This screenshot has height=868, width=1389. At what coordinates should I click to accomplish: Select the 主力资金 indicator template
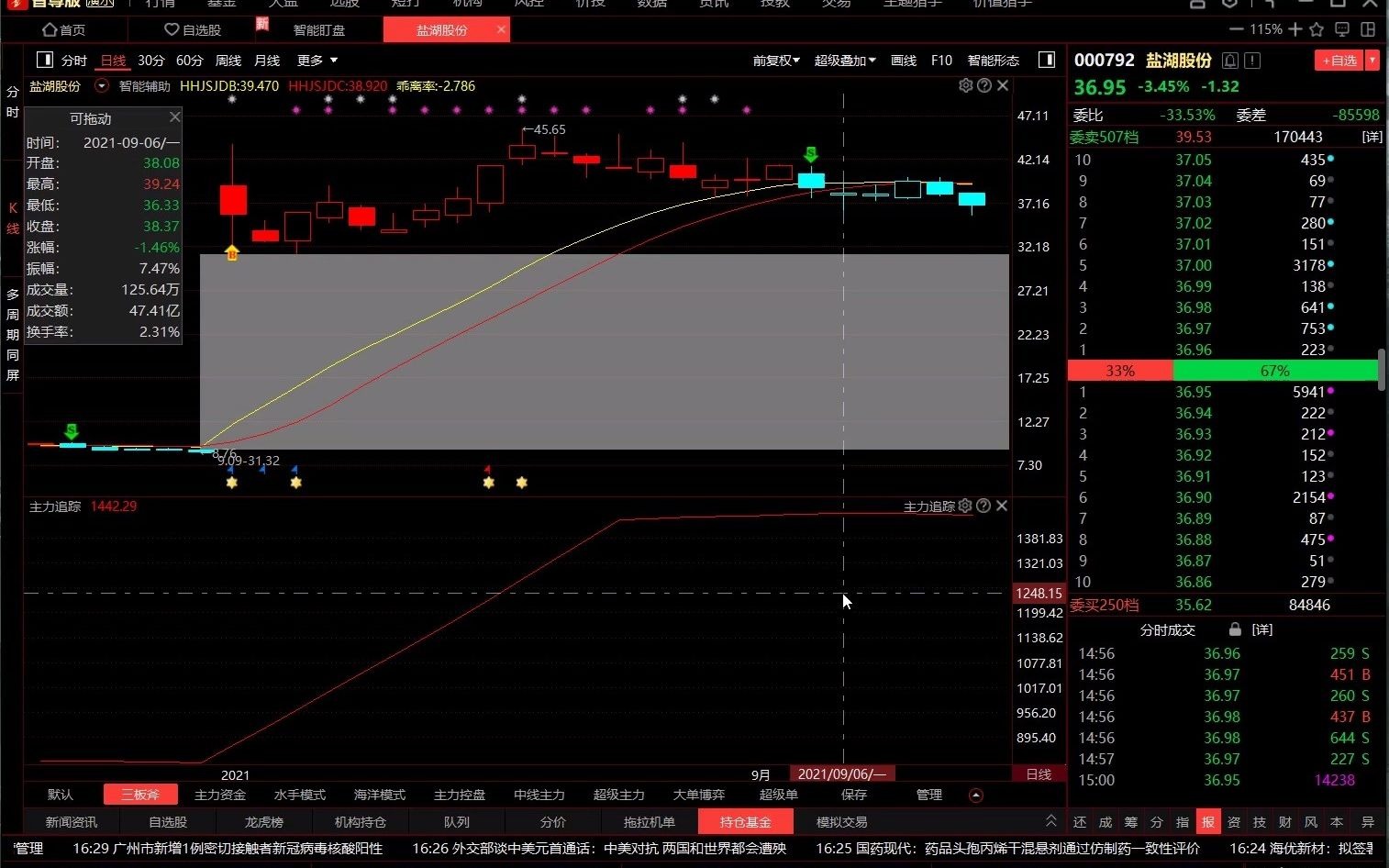tap(220, 795)
